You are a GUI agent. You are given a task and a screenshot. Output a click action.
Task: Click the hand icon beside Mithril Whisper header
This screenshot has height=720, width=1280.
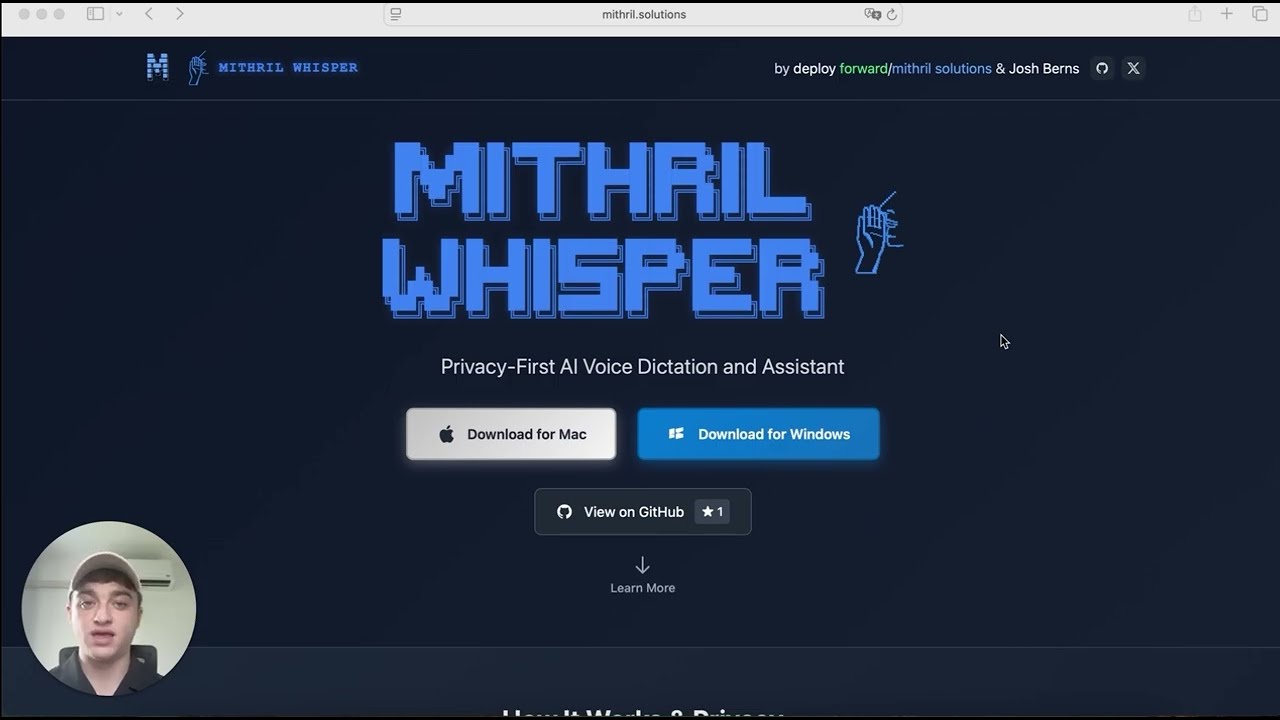coord(198,68)
